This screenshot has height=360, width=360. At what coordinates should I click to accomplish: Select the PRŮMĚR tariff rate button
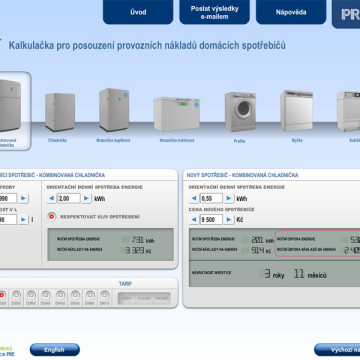tap(162, 298)
